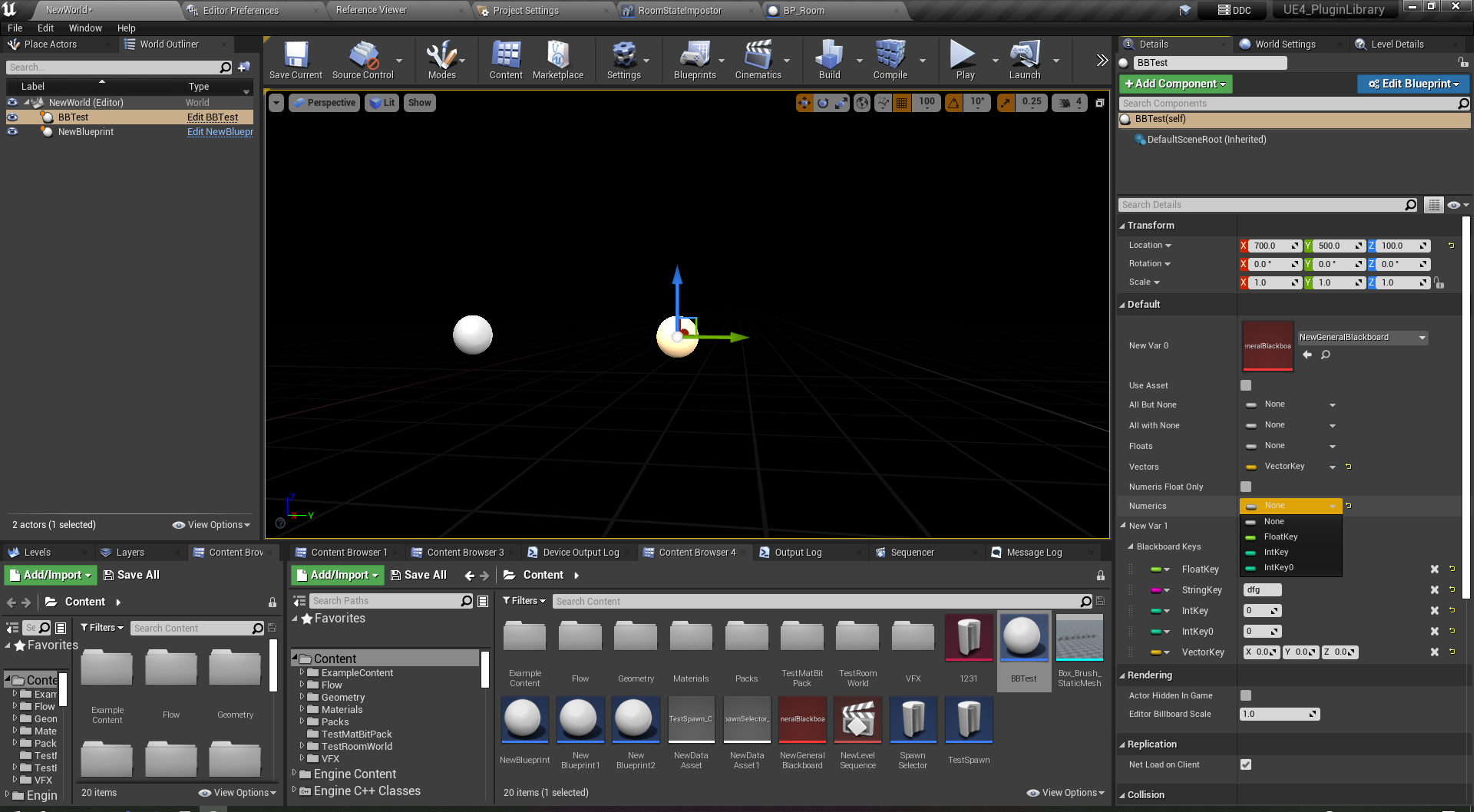Click the Build toolbar icon

830,60
